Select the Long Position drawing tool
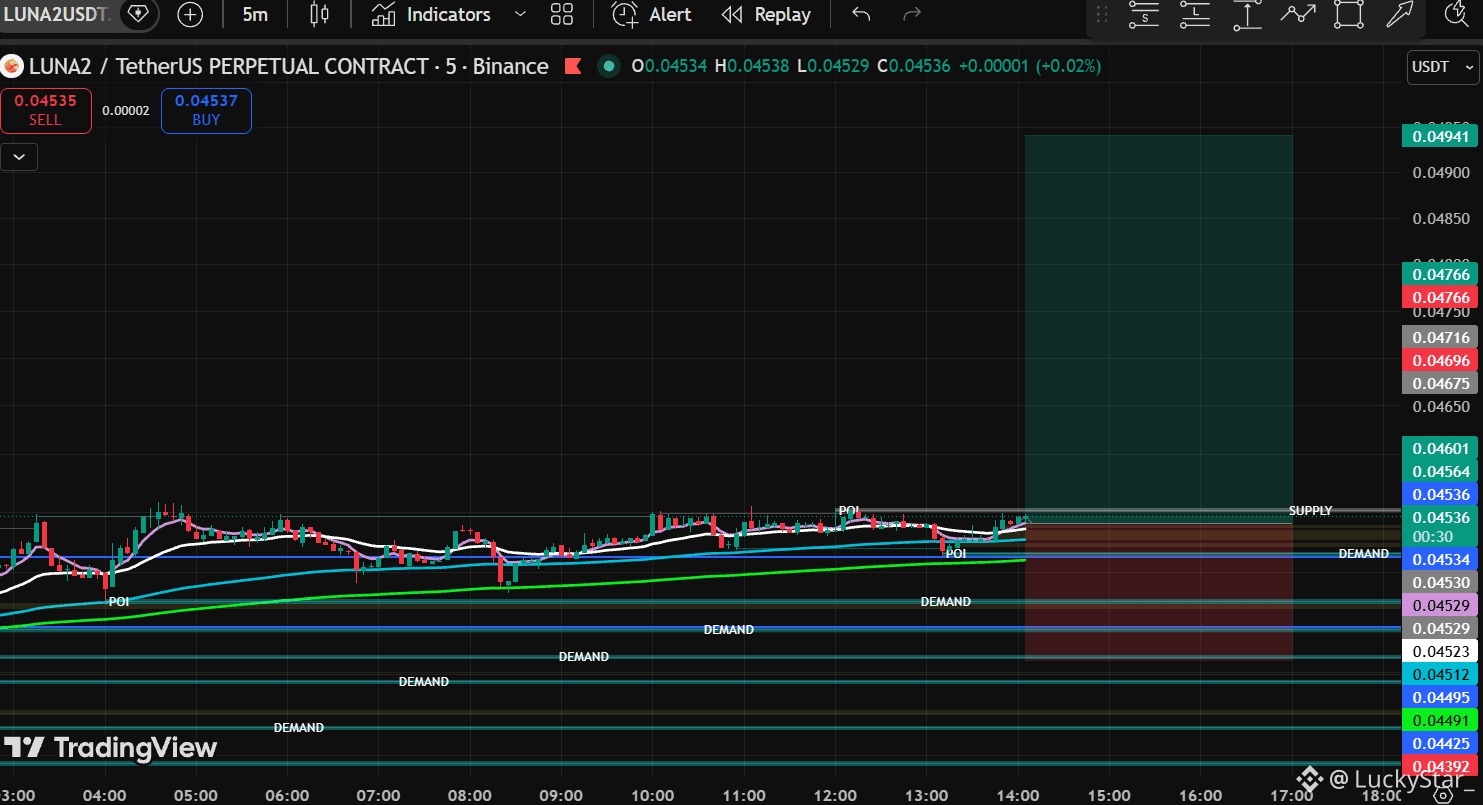Image resolution: width=1483 pixels, height=805 pixels. (1195, 14)
